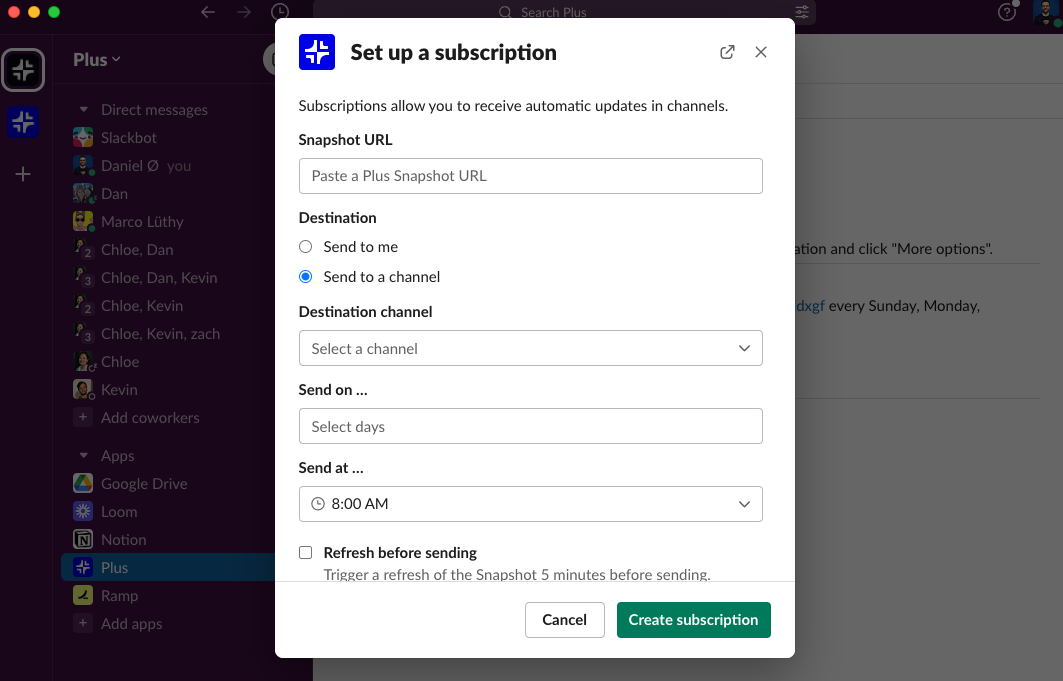Image resolution: width=1063 pixels, height=681 pixels.
Task: Click the Loom icon
Action: (83, 512)
